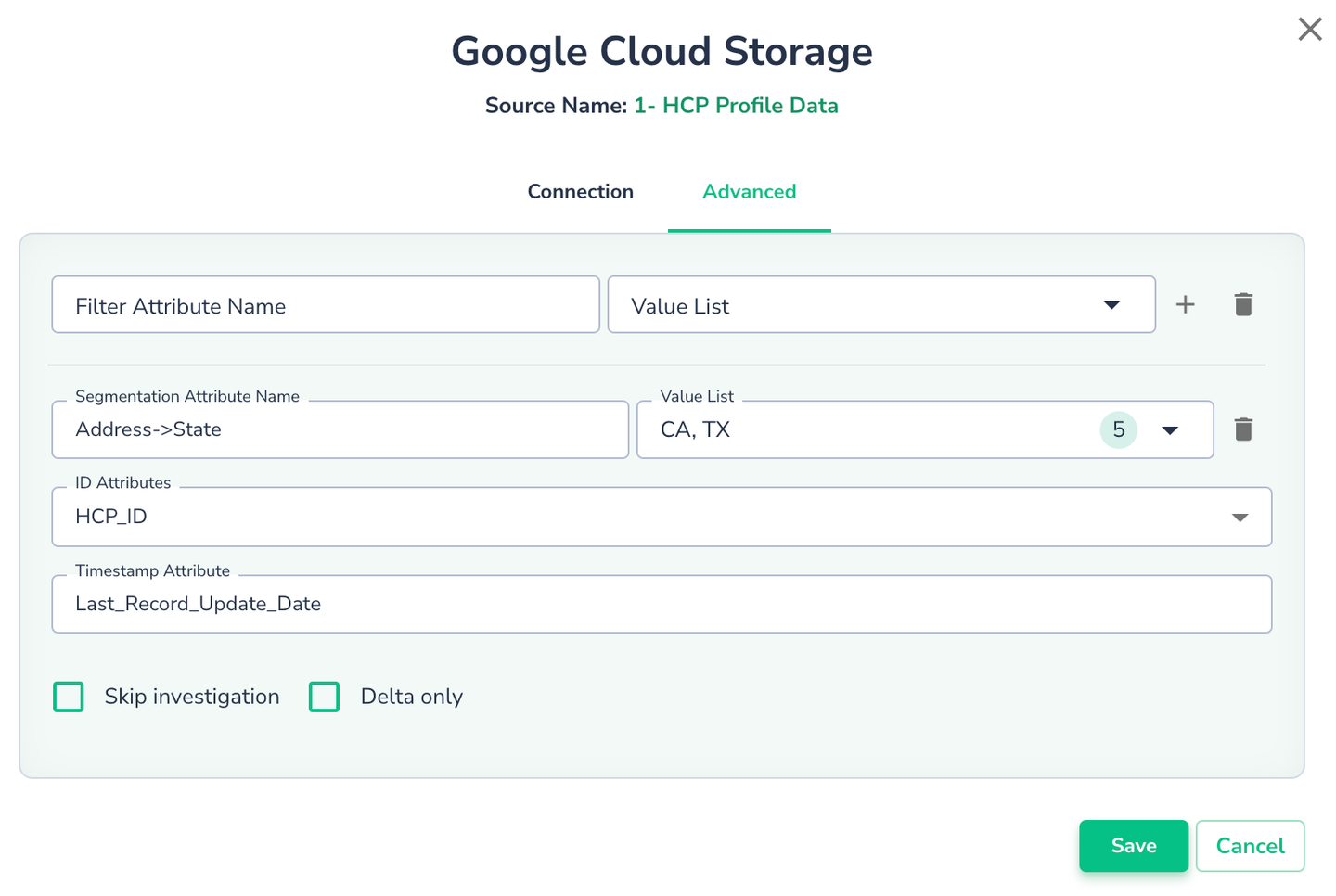Expand segmentation Value List dropdown arrow

click(x=1170, y=430)
